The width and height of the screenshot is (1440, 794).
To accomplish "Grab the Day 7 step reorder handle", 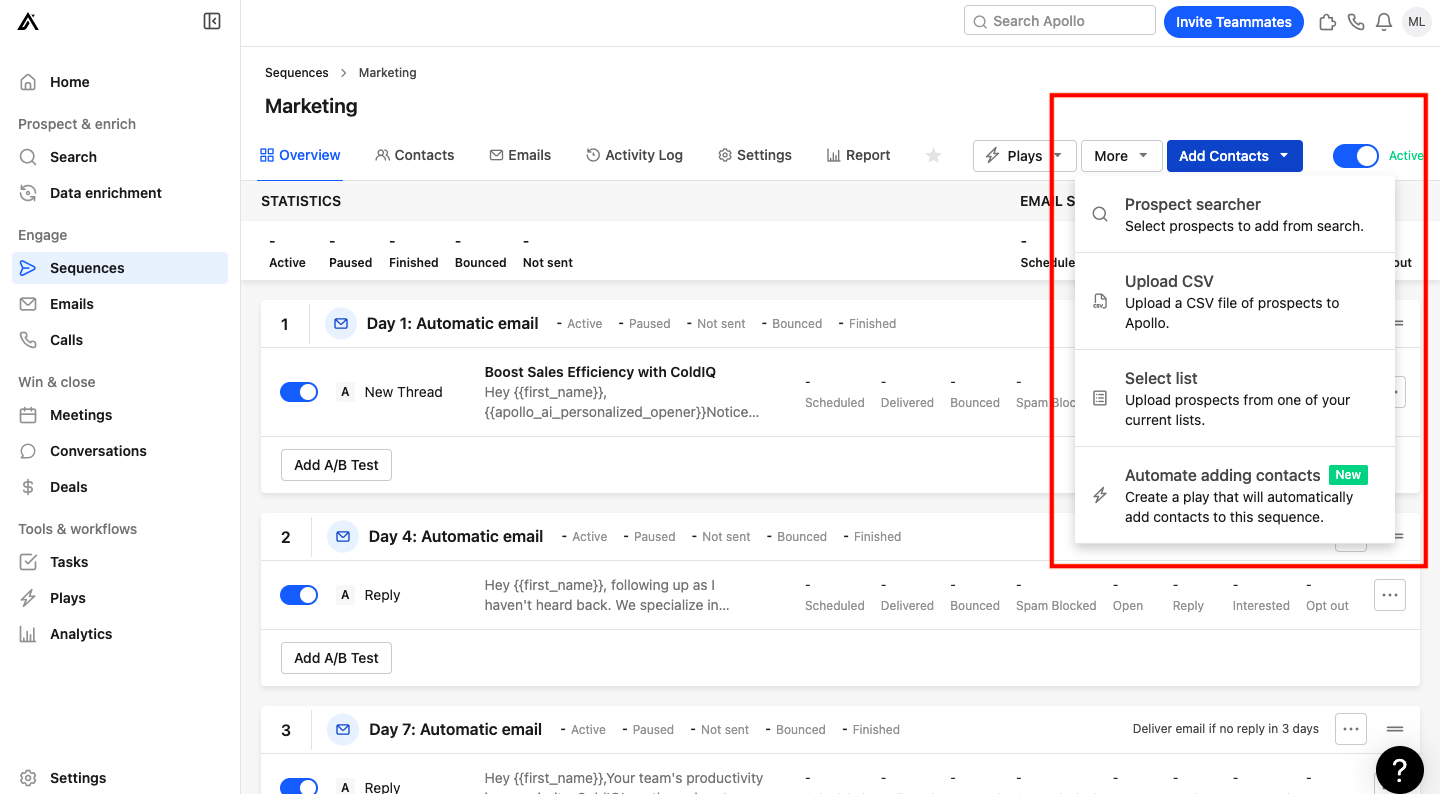I will click(1395, 729).
